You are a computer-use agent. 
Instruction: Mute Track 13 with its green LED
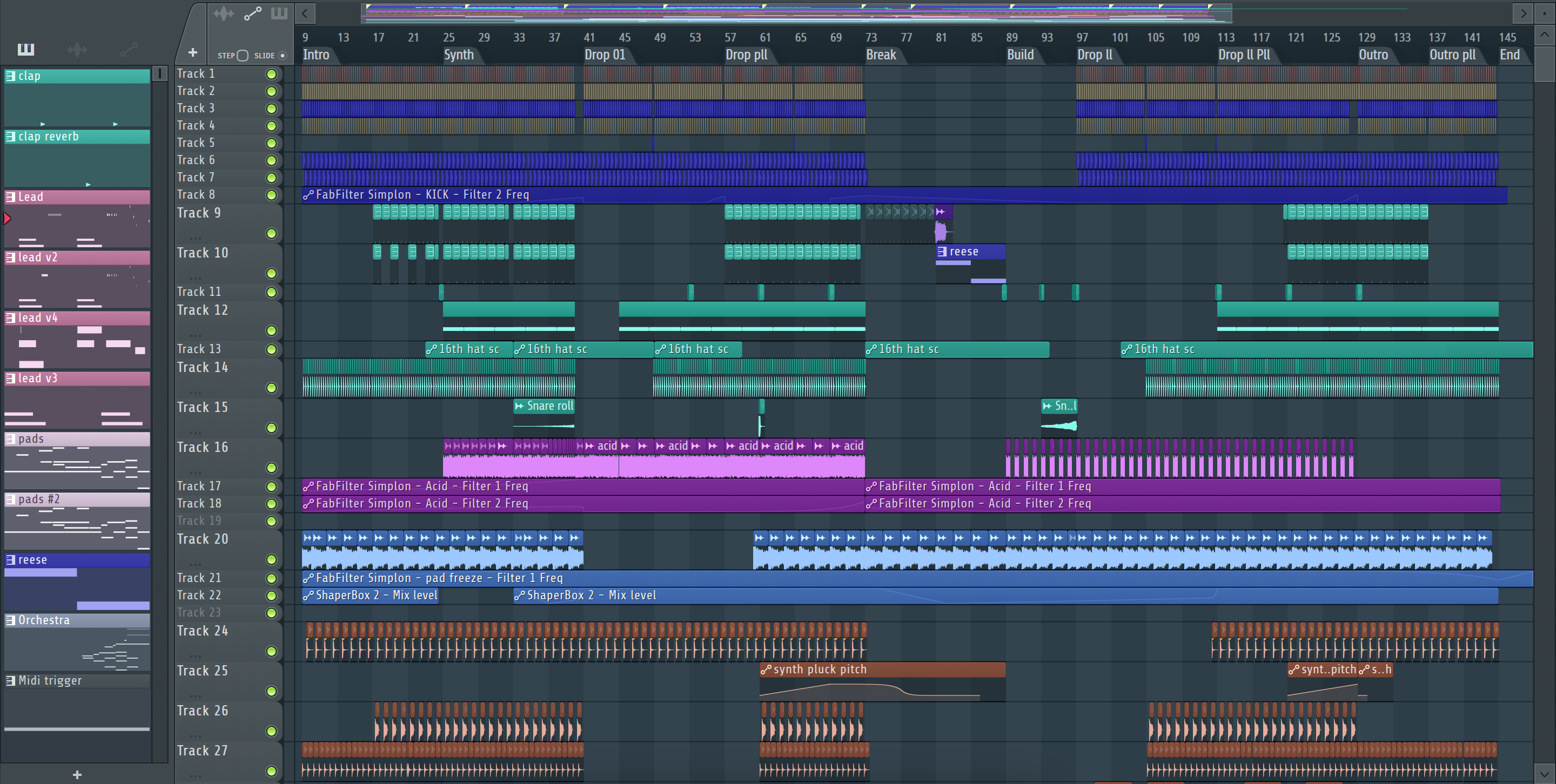coord(271,349)
